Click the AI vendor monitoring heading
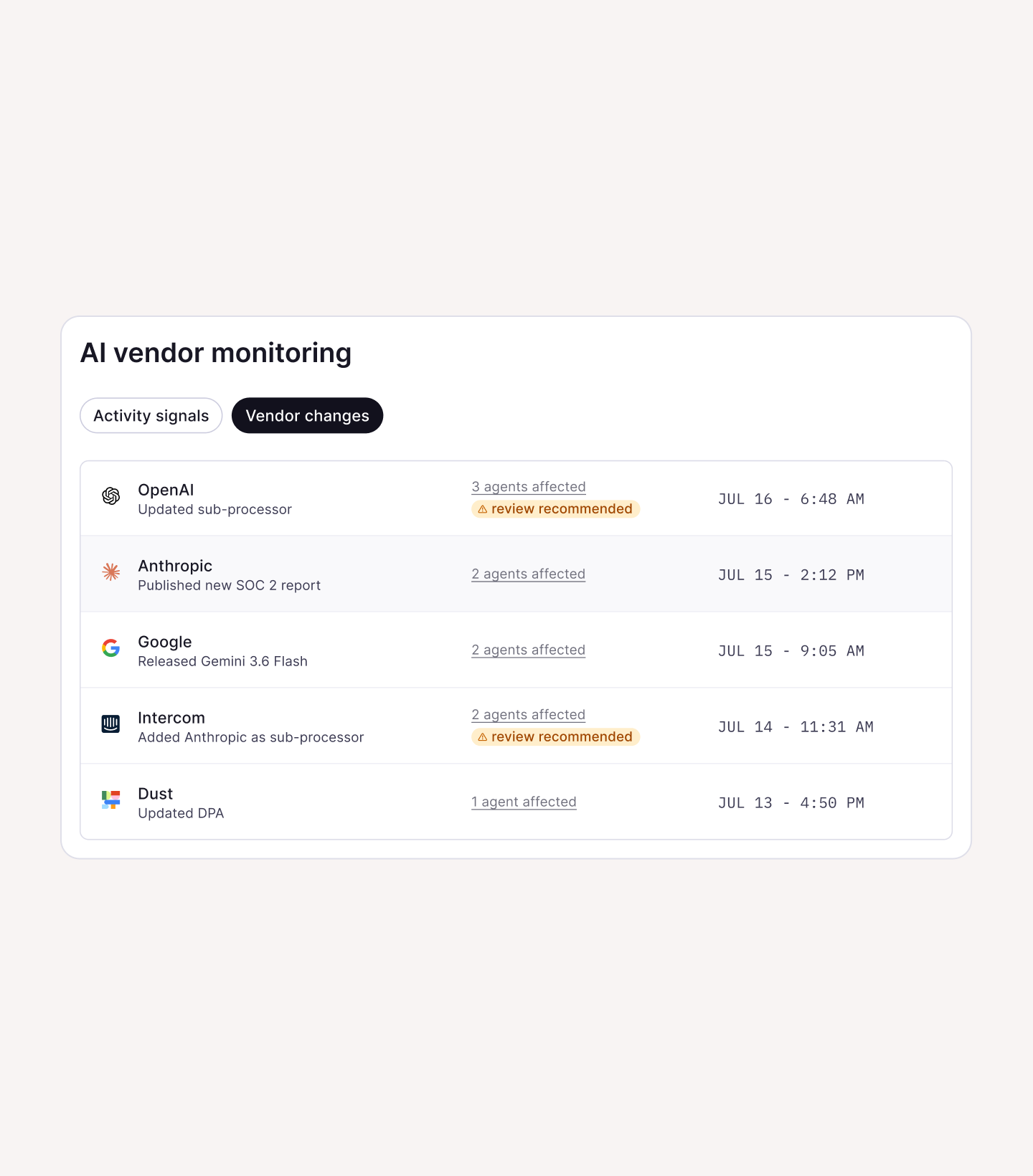Screen dimensions: 1033x1176 pos(216,354)
